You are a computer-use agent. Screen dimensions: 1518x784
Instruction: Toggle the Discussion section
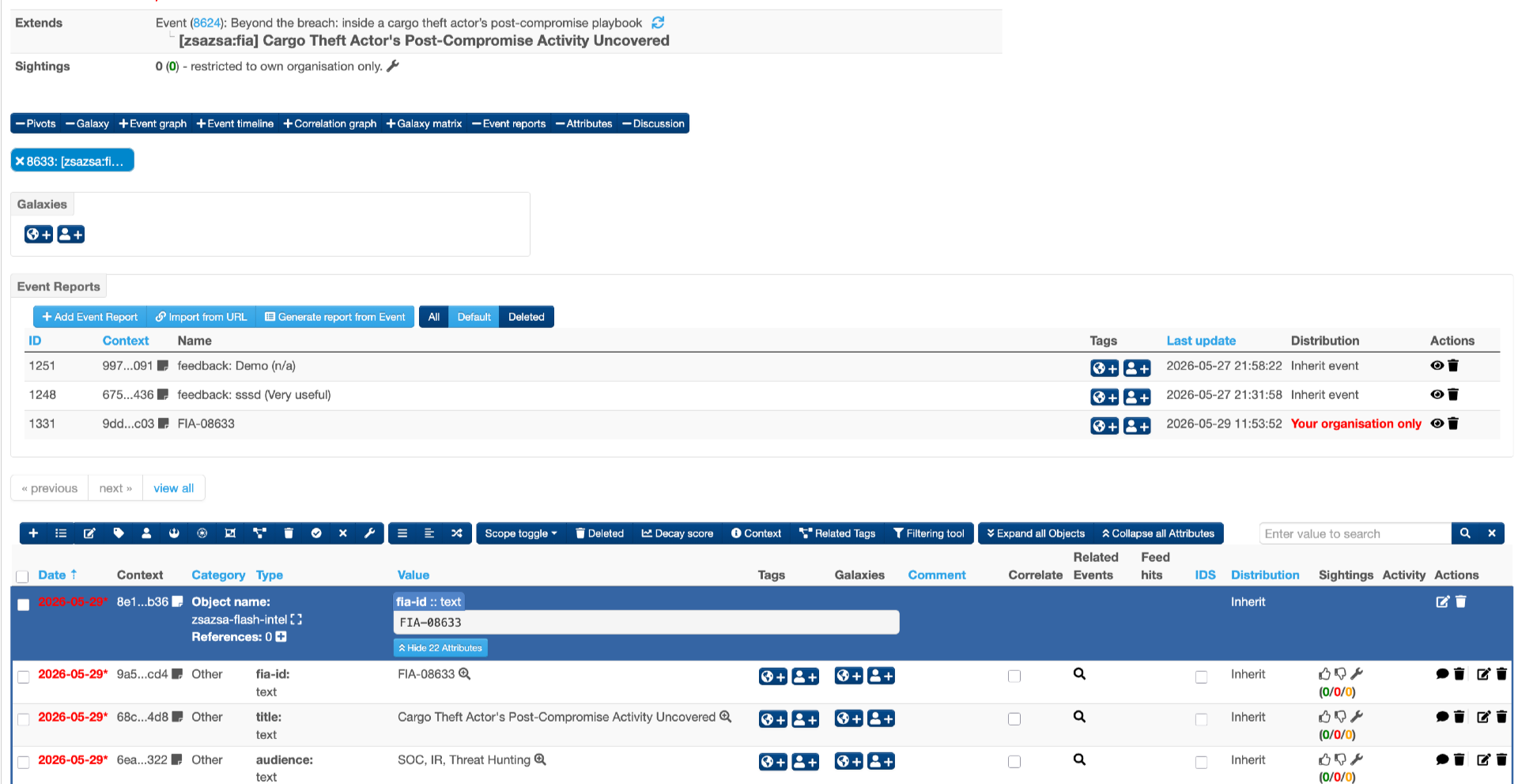[653, 123]
